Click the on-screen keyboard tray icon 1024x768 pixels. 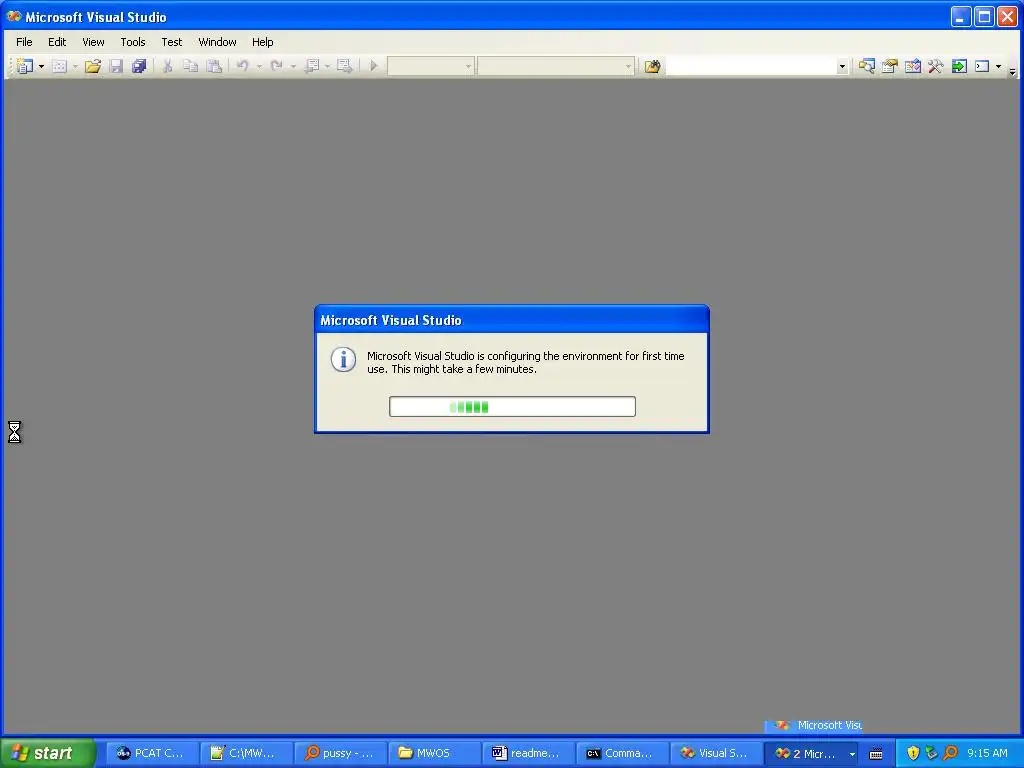876,754
